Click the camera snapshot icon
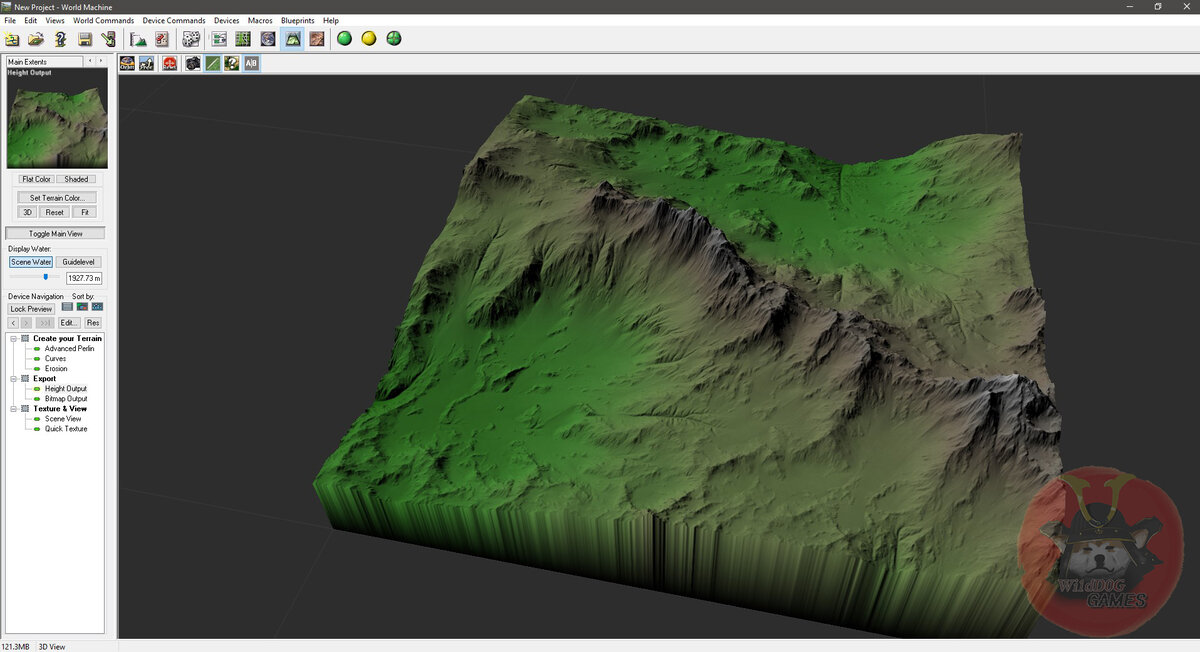Viewport: 1200px width, 652px height. coord(192,63)
